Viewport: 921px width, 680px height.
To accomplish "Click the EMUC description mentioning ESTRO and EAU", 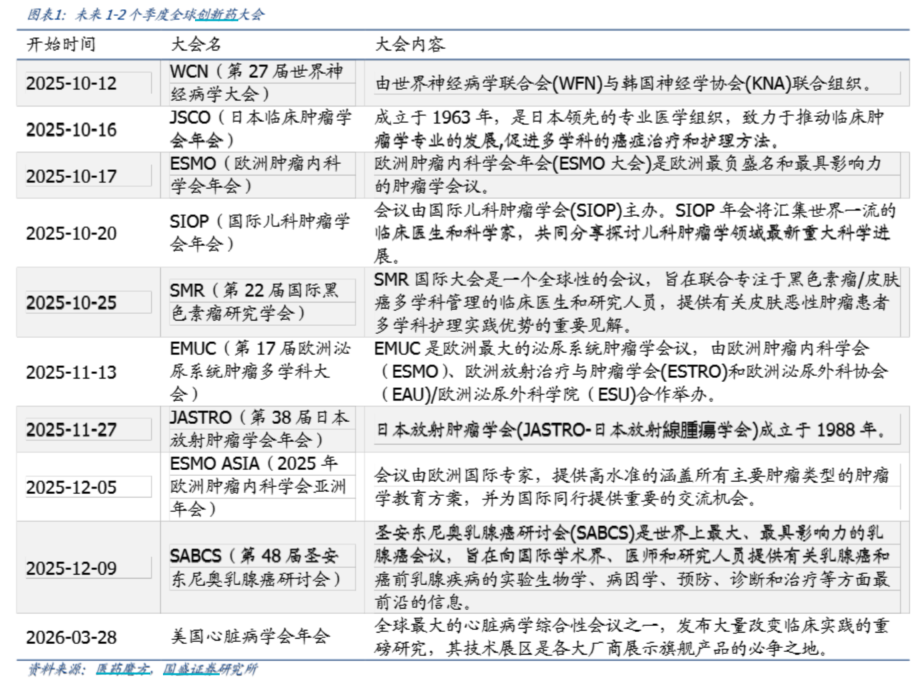I will (x=631, y=372).
